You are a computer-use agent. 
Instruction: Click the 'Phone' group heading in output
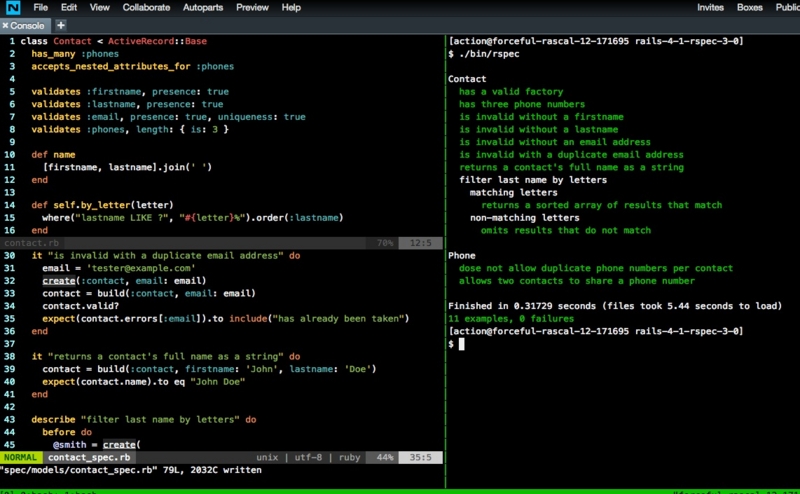pyautogui.click(x=461, y=256)
